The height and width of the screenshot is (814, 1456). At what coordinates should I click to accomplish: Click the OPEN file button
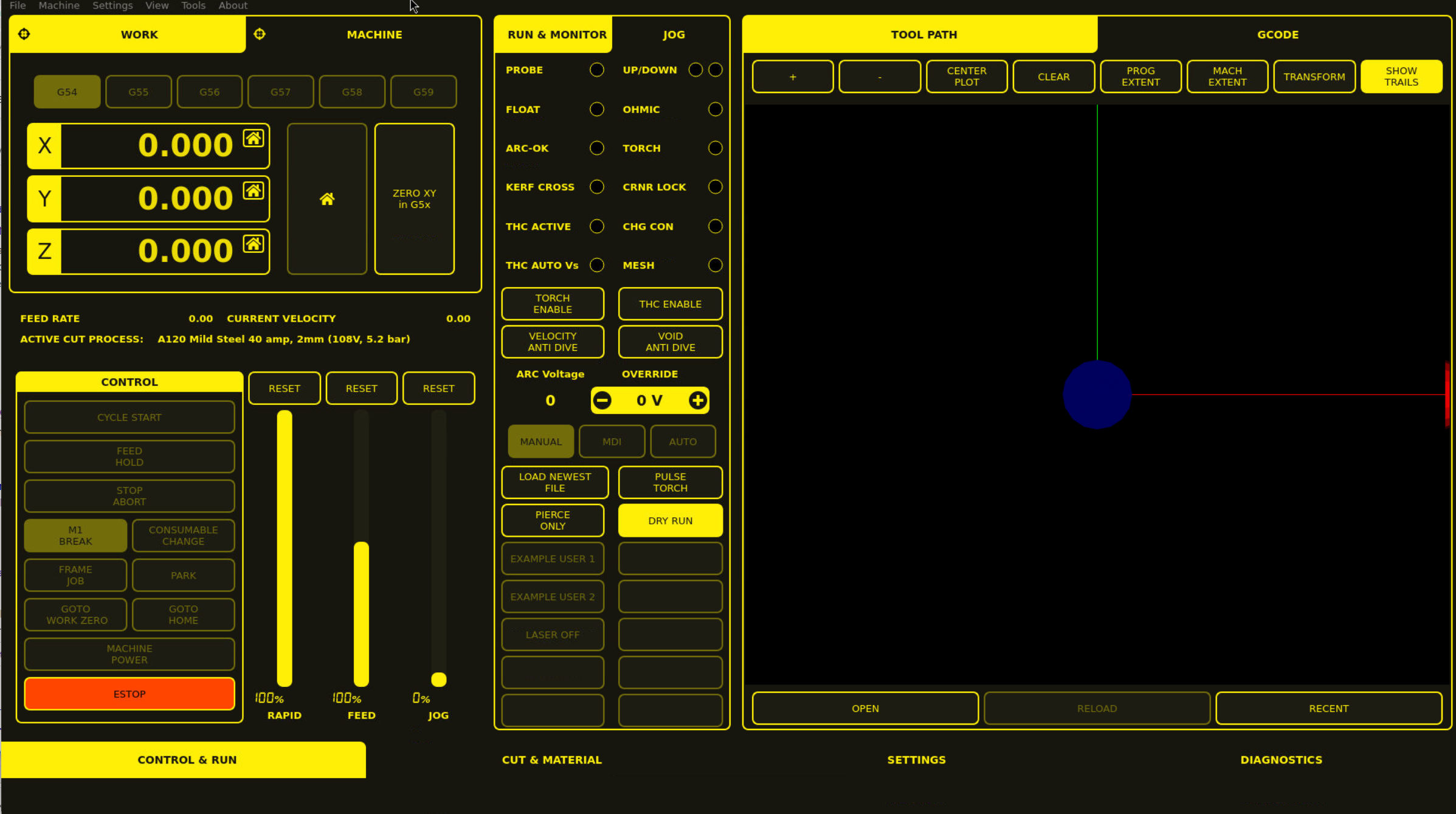pos(864,708)
